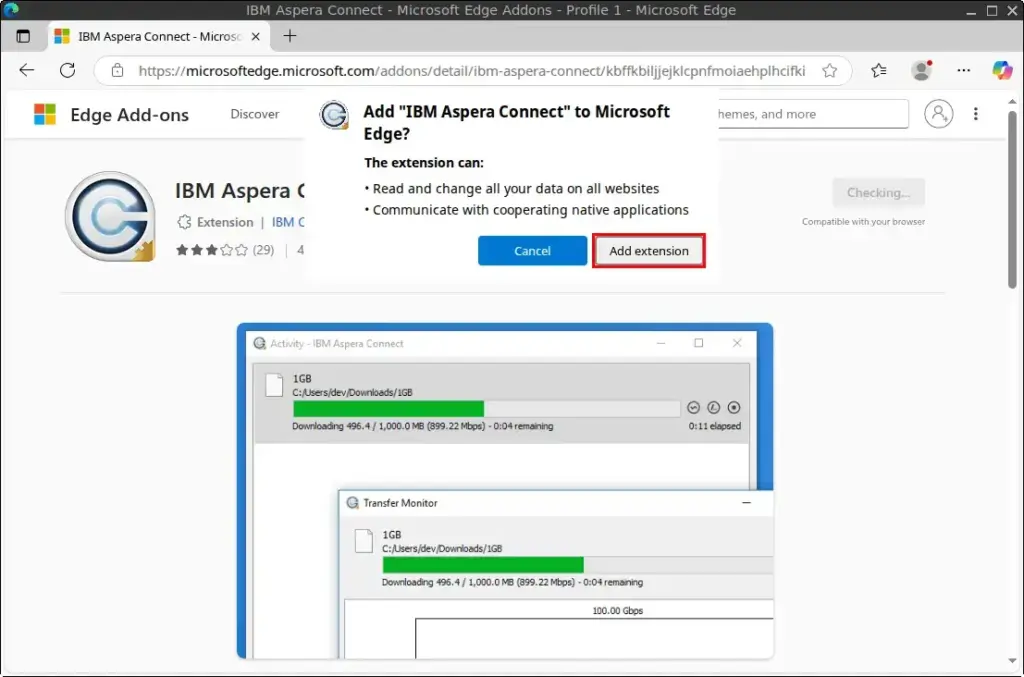Open the Edge Add-ons page options menu

(x=976, y=114)
